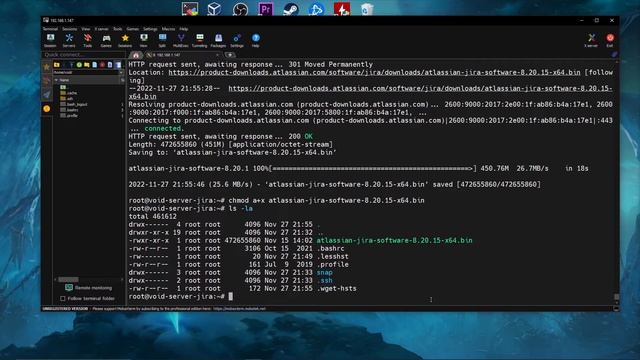The image size is (640, 360).
Task: Click the green atlassian-jira .bin filename in listing
Action: point(394,240)
